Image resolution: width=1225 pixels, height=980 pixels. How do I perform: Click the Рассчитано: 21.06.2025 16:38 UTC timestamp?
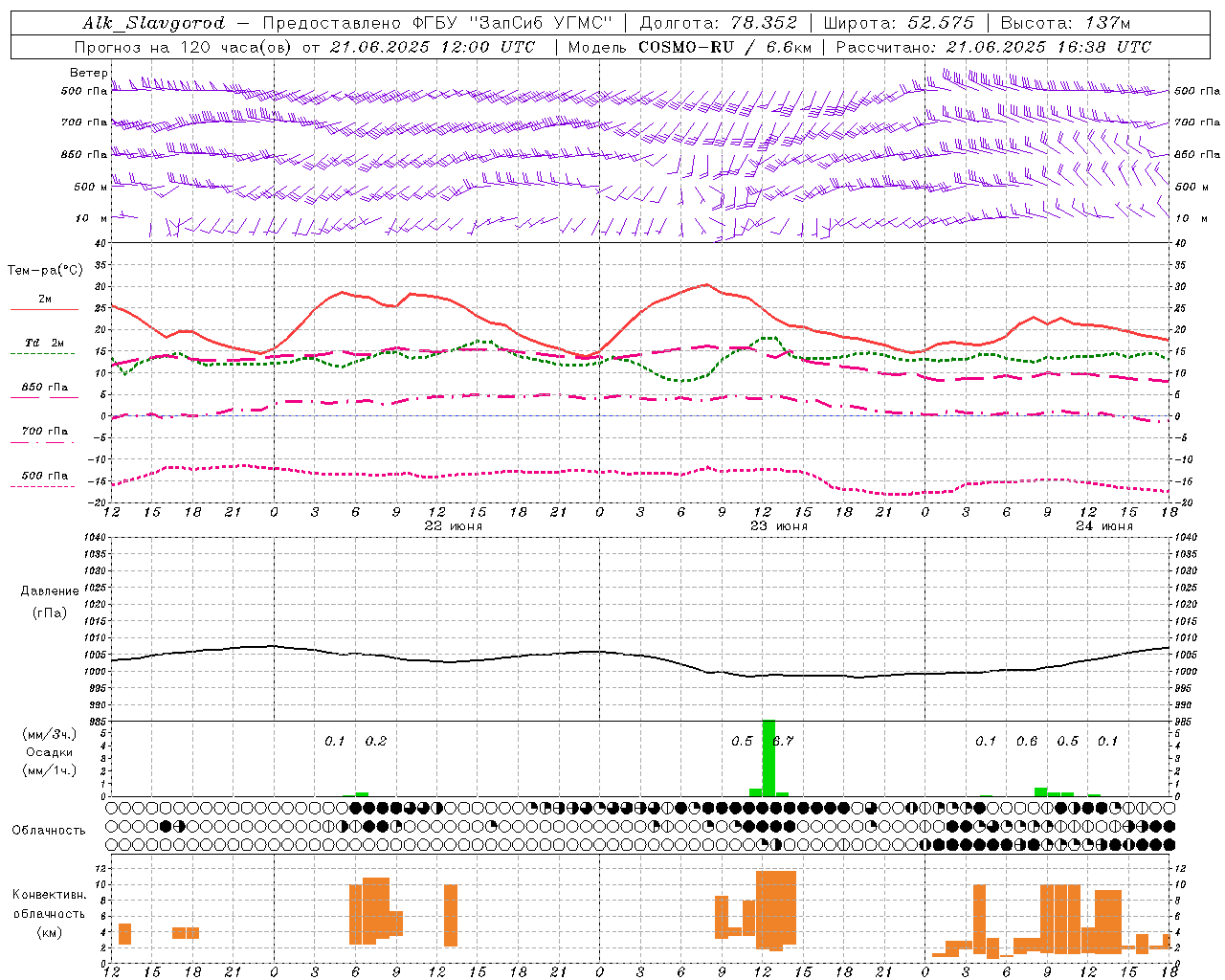coord(993,47)
